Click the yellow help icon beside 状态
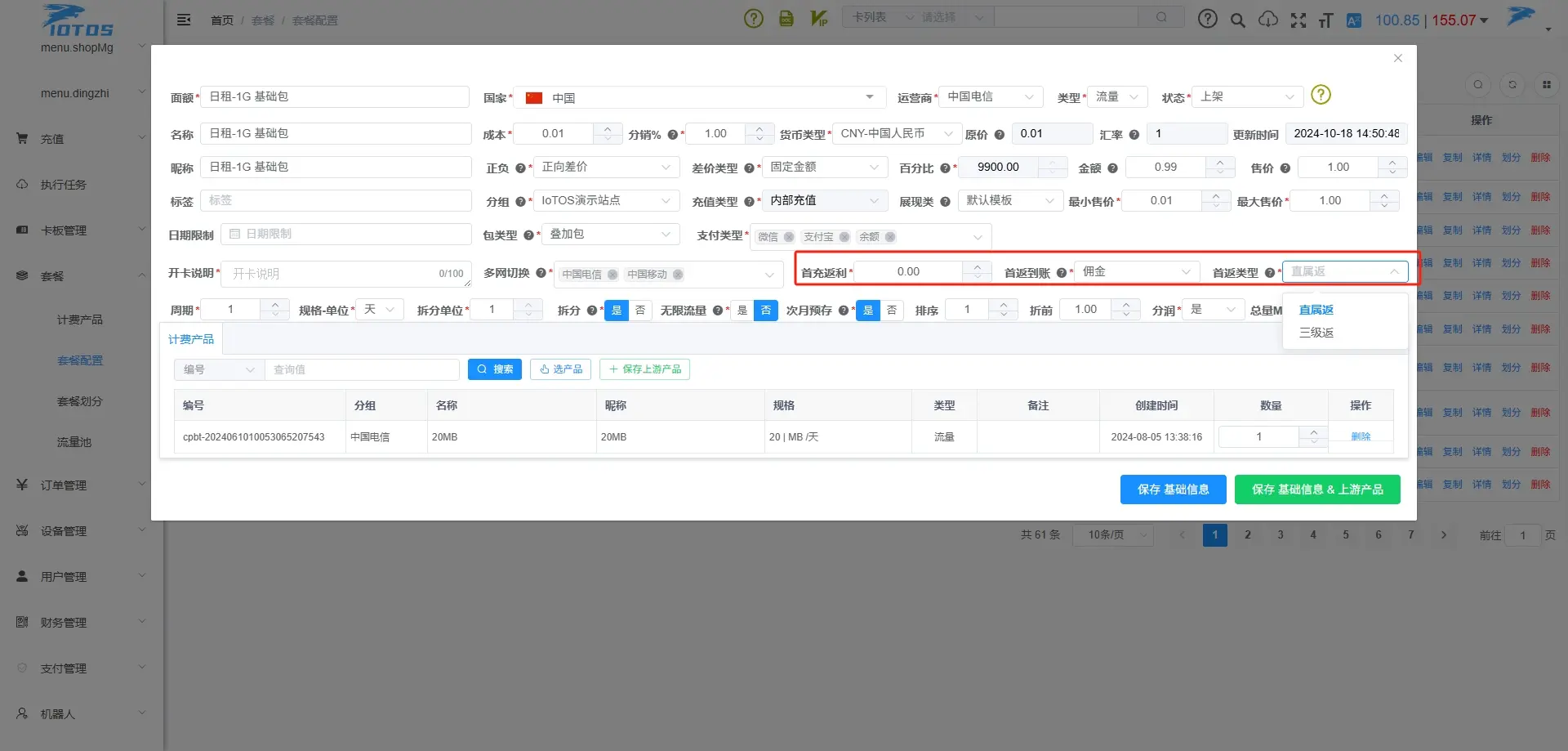Image resolution: width=1568 pixels, height=751 pixels. tap(1321, 95)
